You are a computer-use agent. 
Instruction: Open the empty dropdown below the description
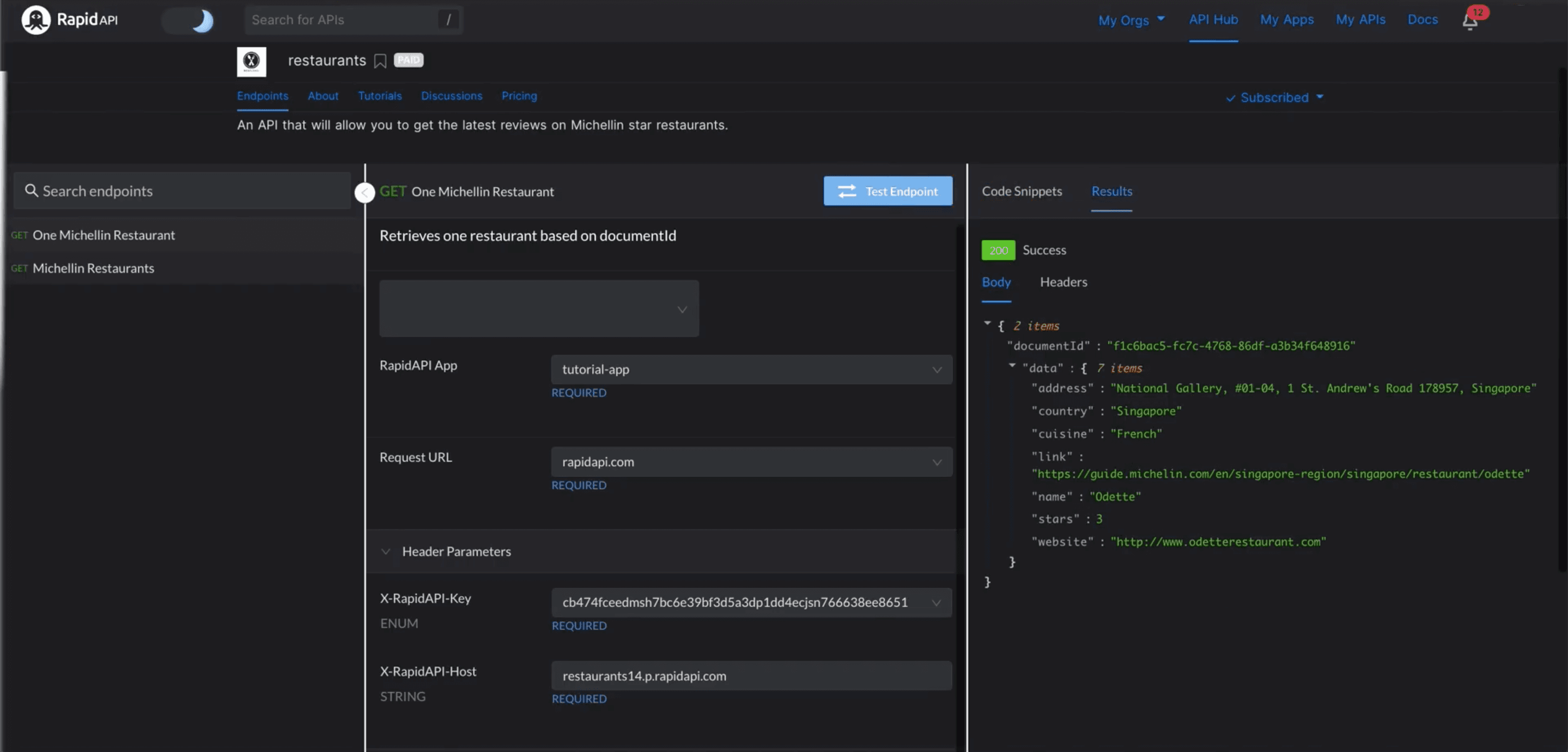[539, 309]
